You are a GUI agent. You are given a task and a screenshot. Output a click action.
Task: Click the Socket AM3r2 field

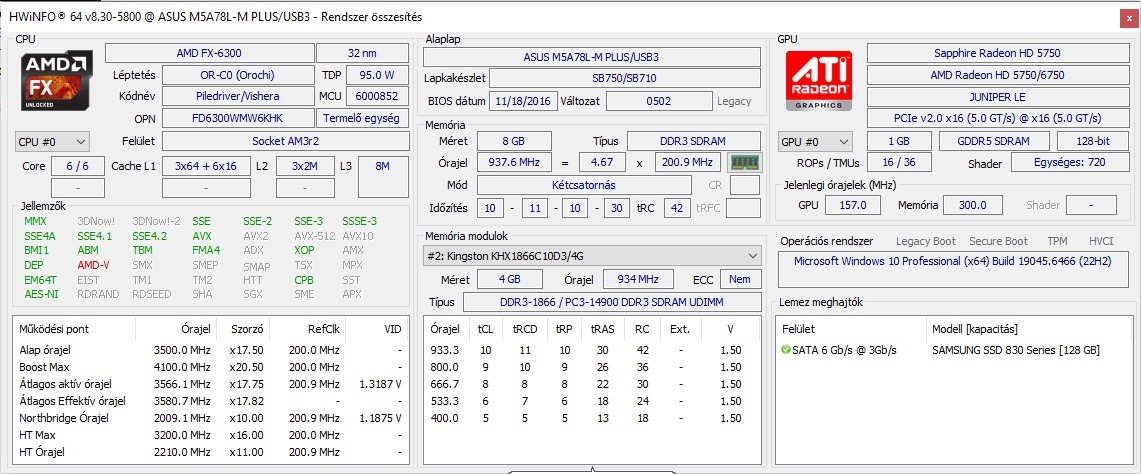click(x=285, y=141)
